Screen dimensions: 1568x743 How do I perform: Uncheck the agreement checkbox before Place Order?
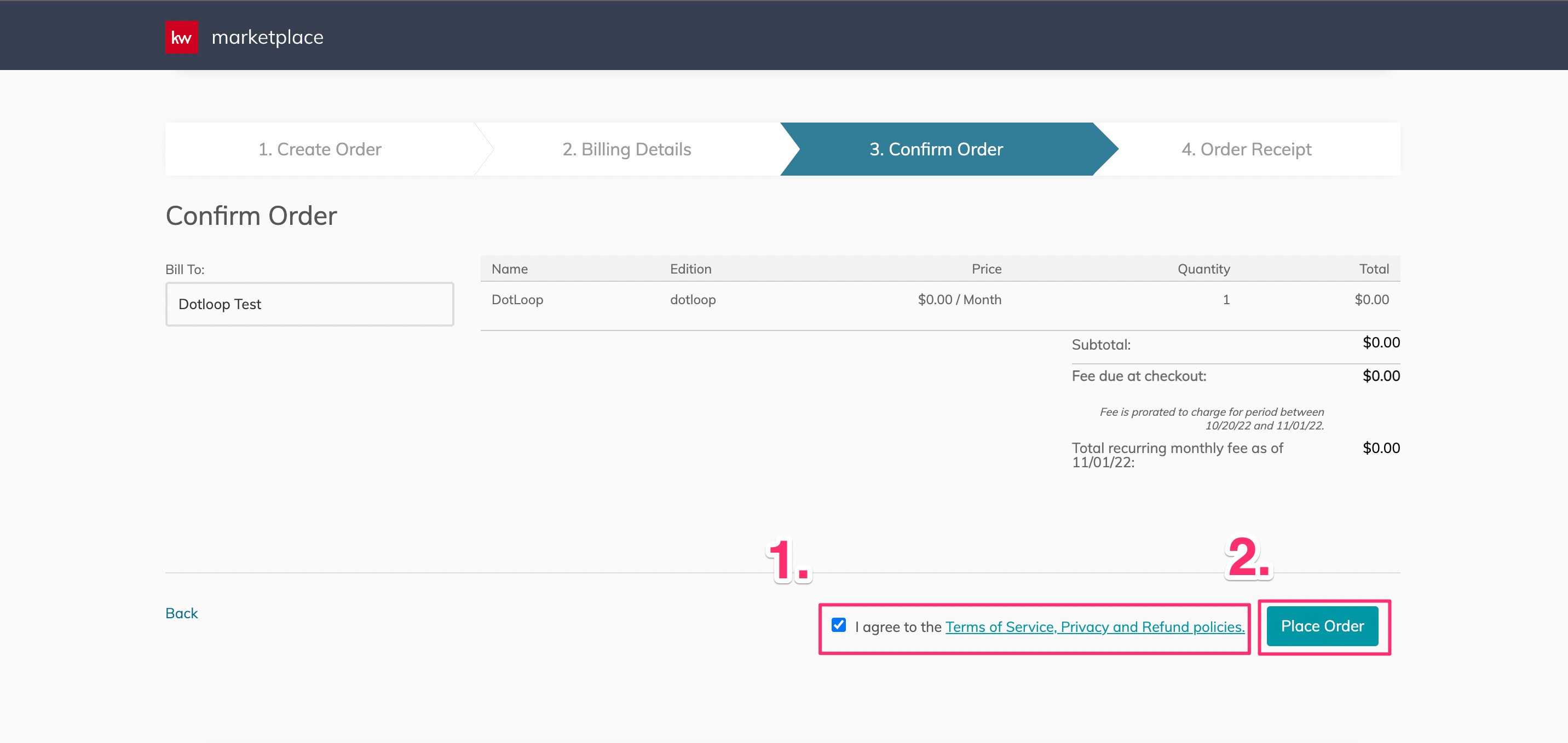838,625
